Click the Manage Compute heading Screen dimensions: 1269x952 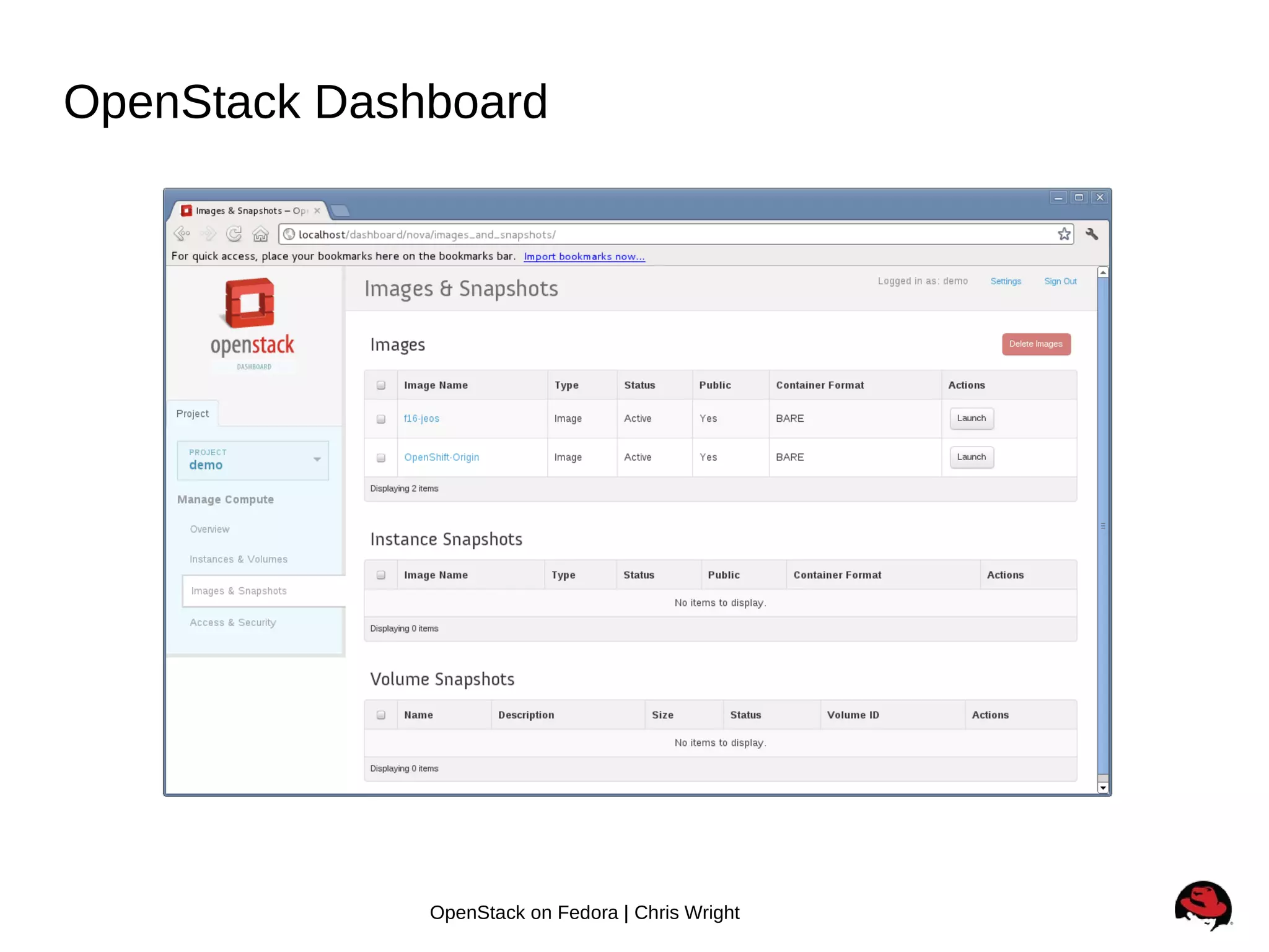226,499
